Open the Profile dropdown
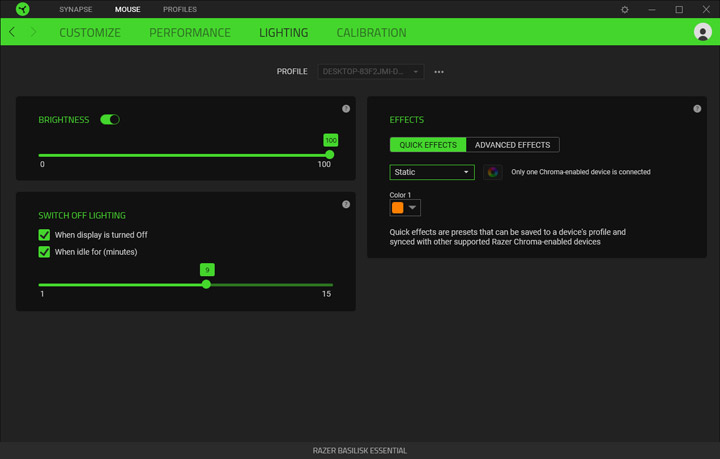This screenshot has height=459, width=720. [371, 72]
